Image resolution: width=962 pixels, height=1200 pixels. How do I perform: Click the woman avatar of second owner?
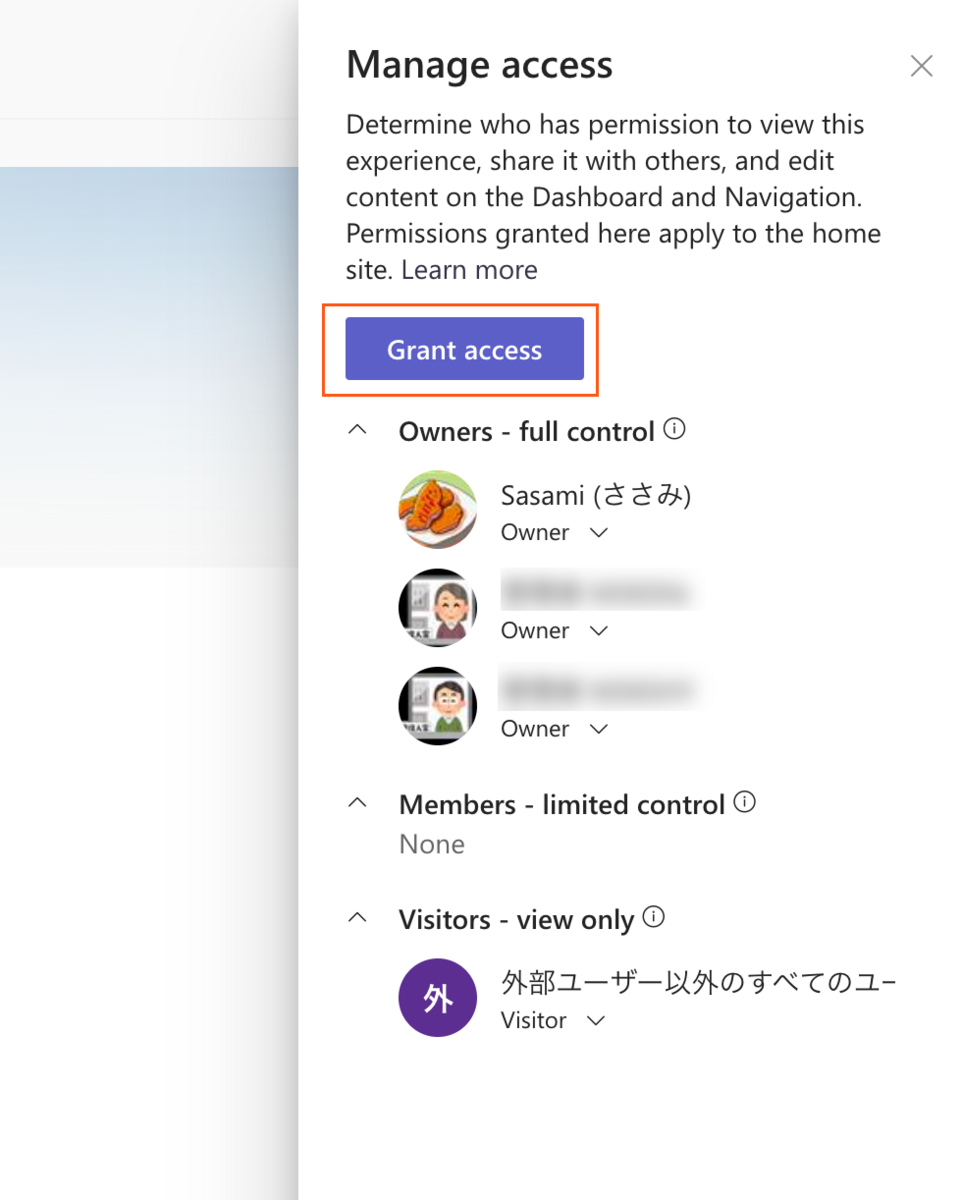pos(437,607)
